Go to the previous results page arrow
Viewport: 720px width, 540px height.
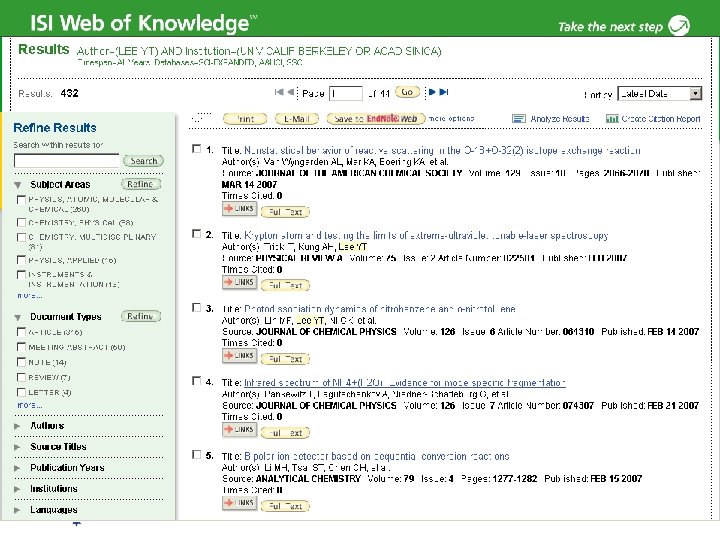[290, 92]
